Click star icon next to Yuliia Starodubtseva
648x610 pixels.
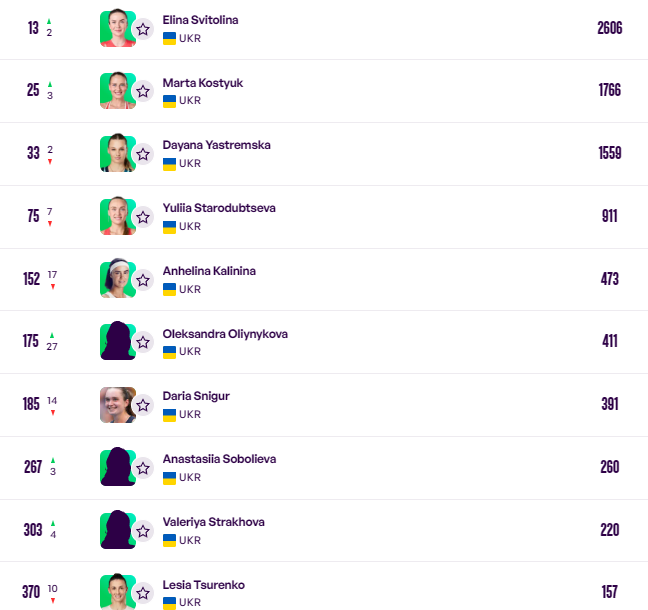(143, 217)
